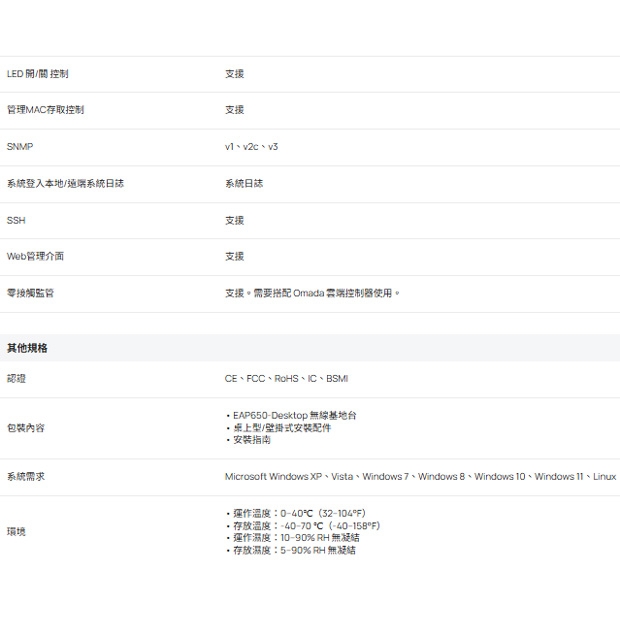This screenshot has height=620, width=620.
Task: Select the 'Web管理介面' label
Action: coord(35,257)
